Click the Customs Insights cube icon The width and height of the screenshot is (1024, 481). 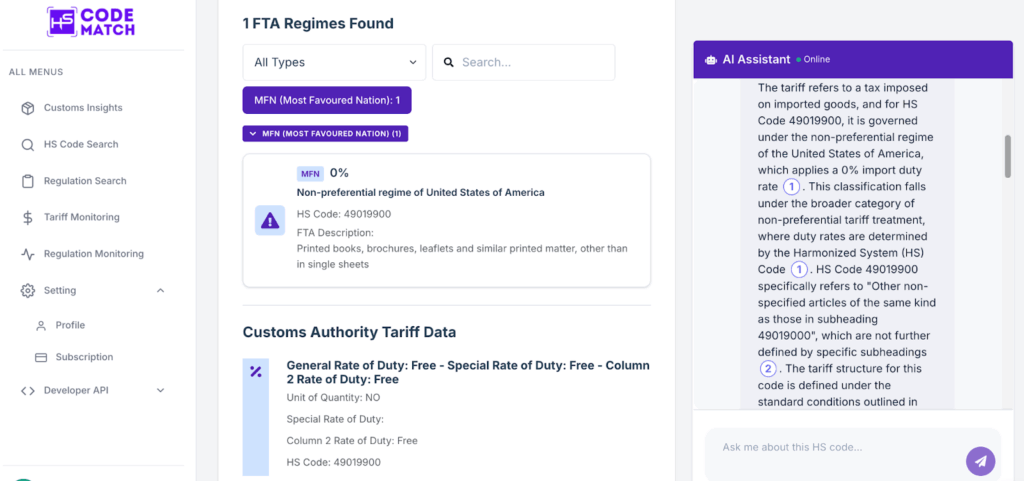pos(27,108)
